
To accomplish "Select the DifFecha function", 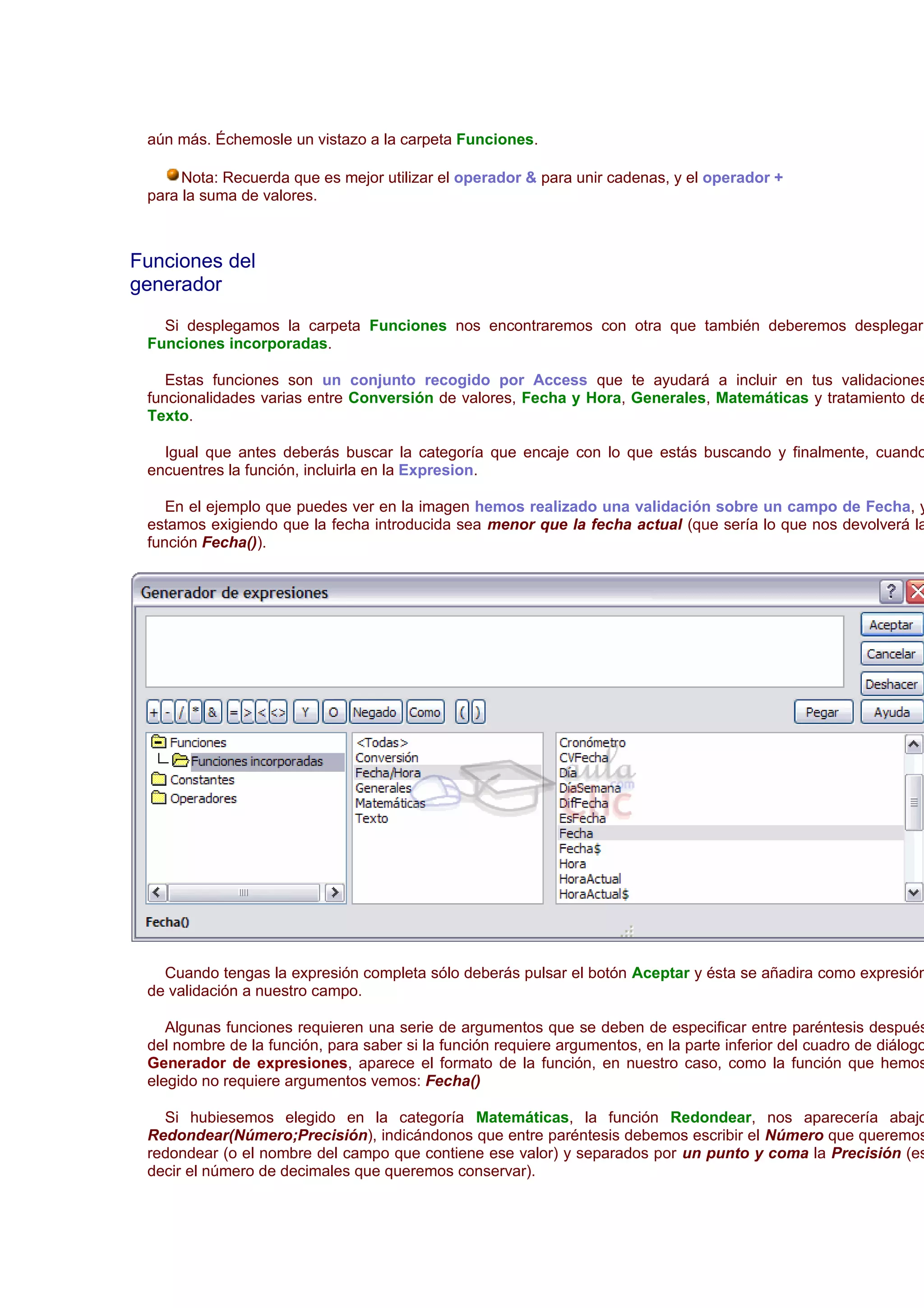I will point(583,802).
